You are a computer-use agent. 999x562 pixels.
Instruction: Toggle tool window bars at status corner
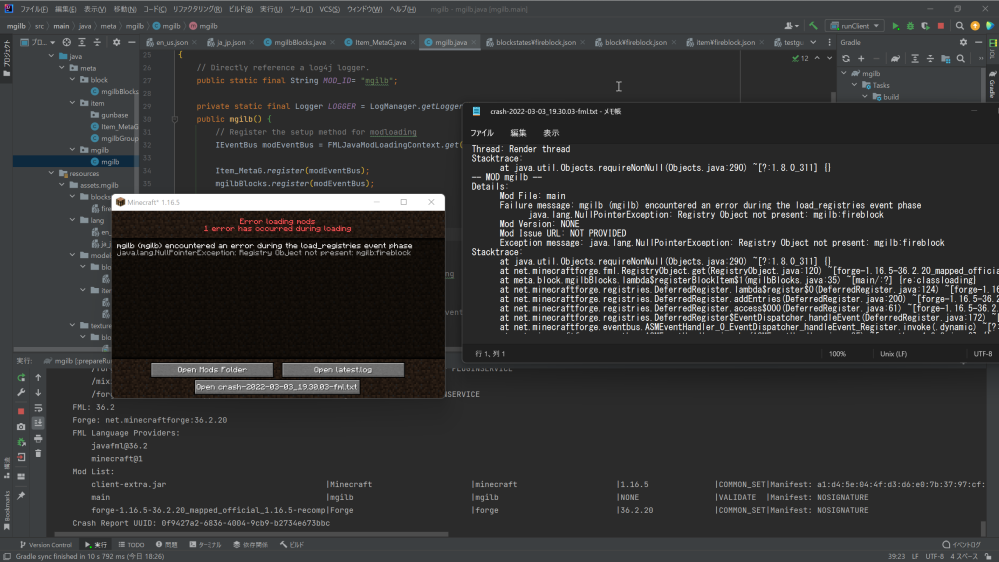6,556
